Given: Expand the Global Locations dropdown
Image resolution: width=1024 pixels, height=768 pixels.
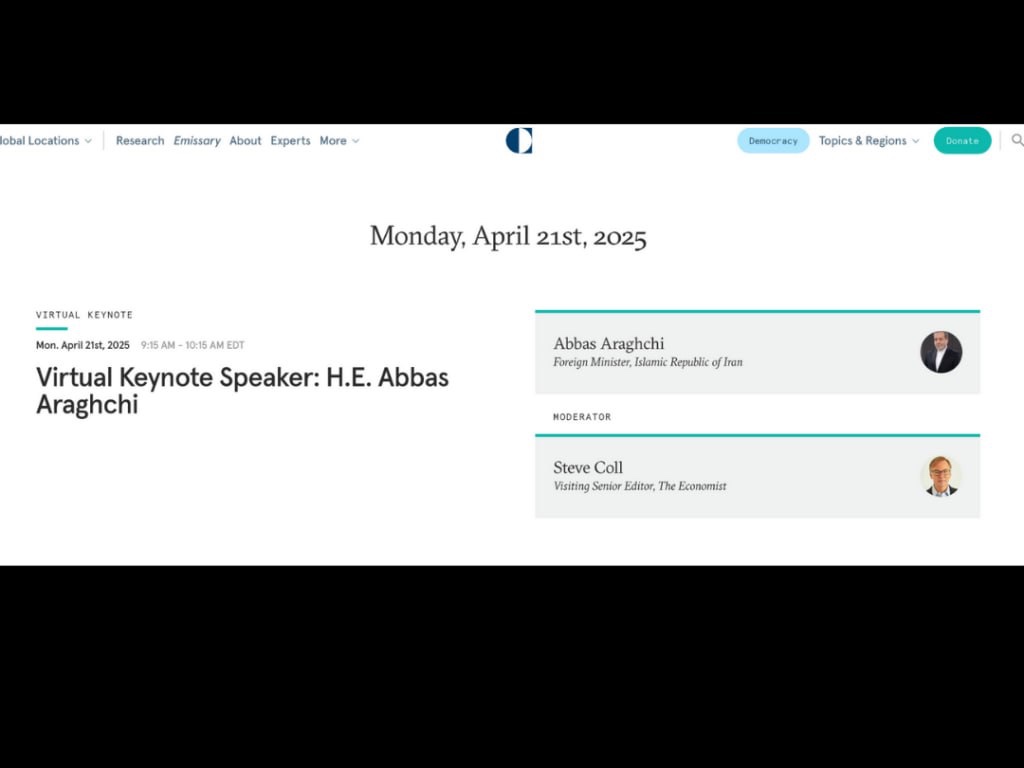Looking at the screenshot, I should click(46, 141).
